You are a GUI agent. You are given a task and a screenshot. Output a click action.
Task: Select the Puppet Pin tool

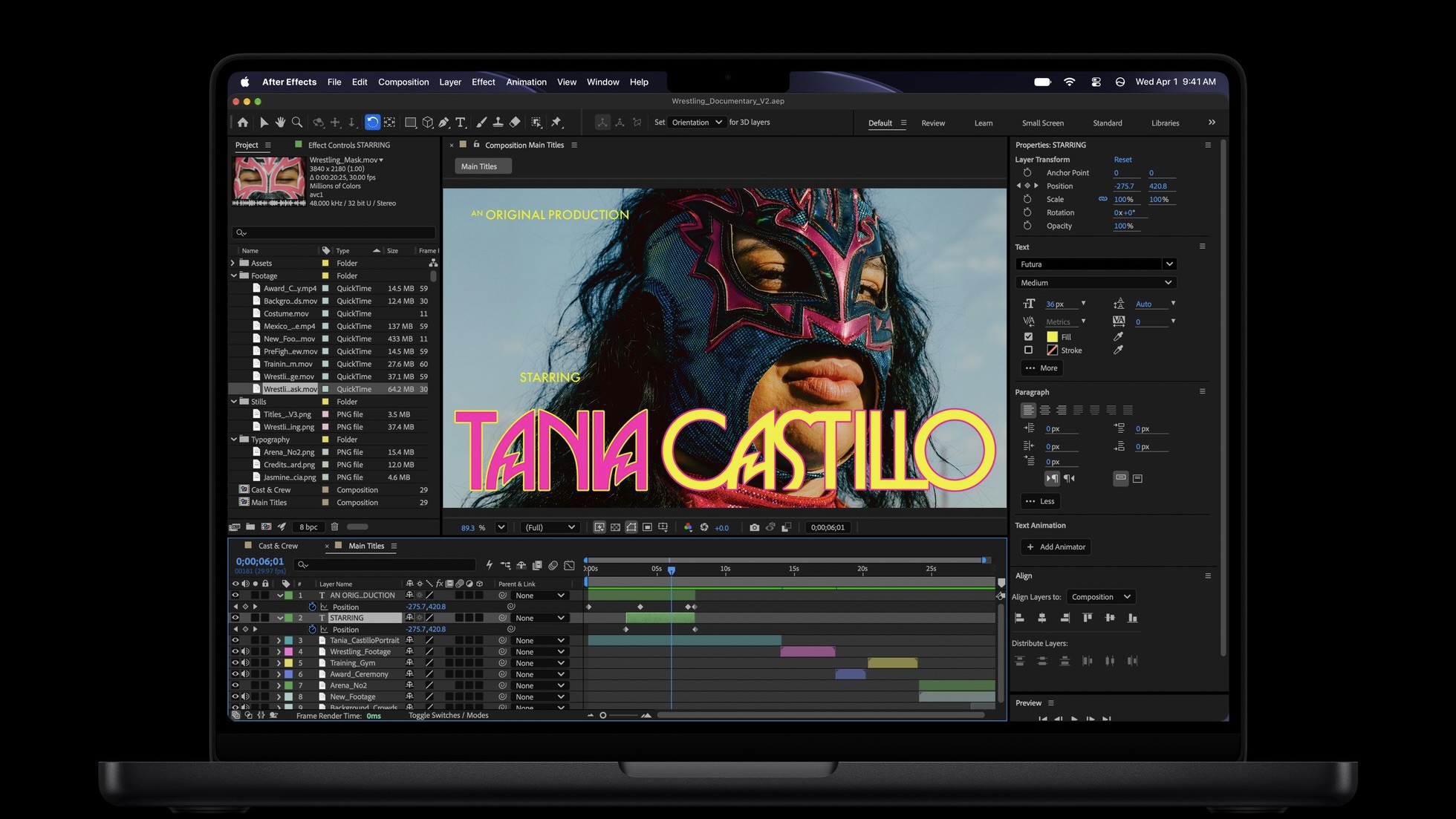(556, 123)
